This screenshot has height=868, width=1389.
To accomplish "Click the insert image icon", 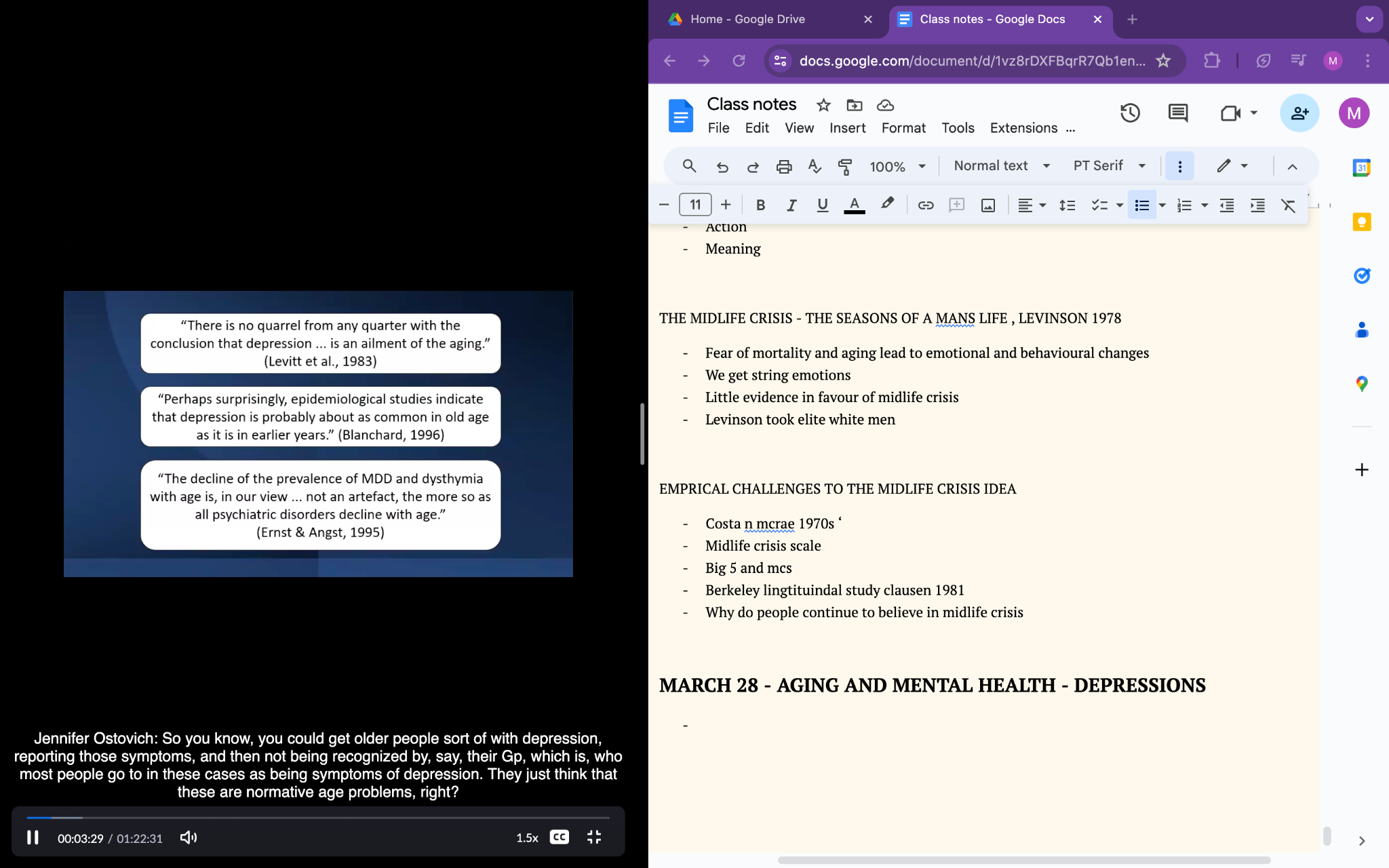I will tap(988, 205).
